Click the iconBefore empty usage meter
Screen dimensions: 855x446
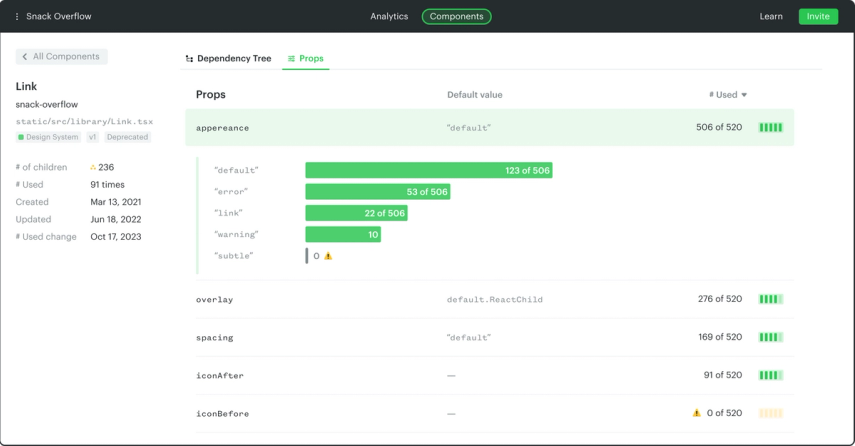(x=771, y=413)
